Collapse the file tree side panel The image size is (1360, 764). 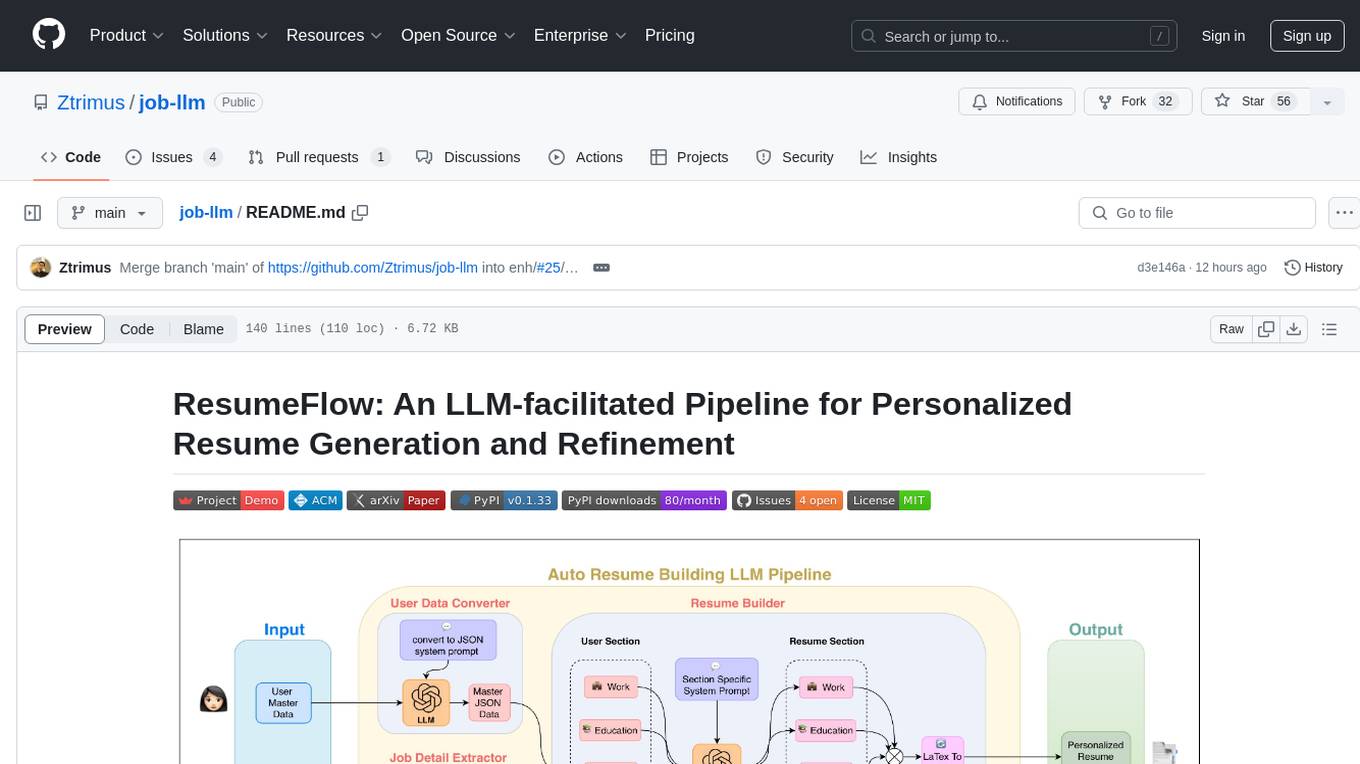pyautogui.click(x=33, y=213)
